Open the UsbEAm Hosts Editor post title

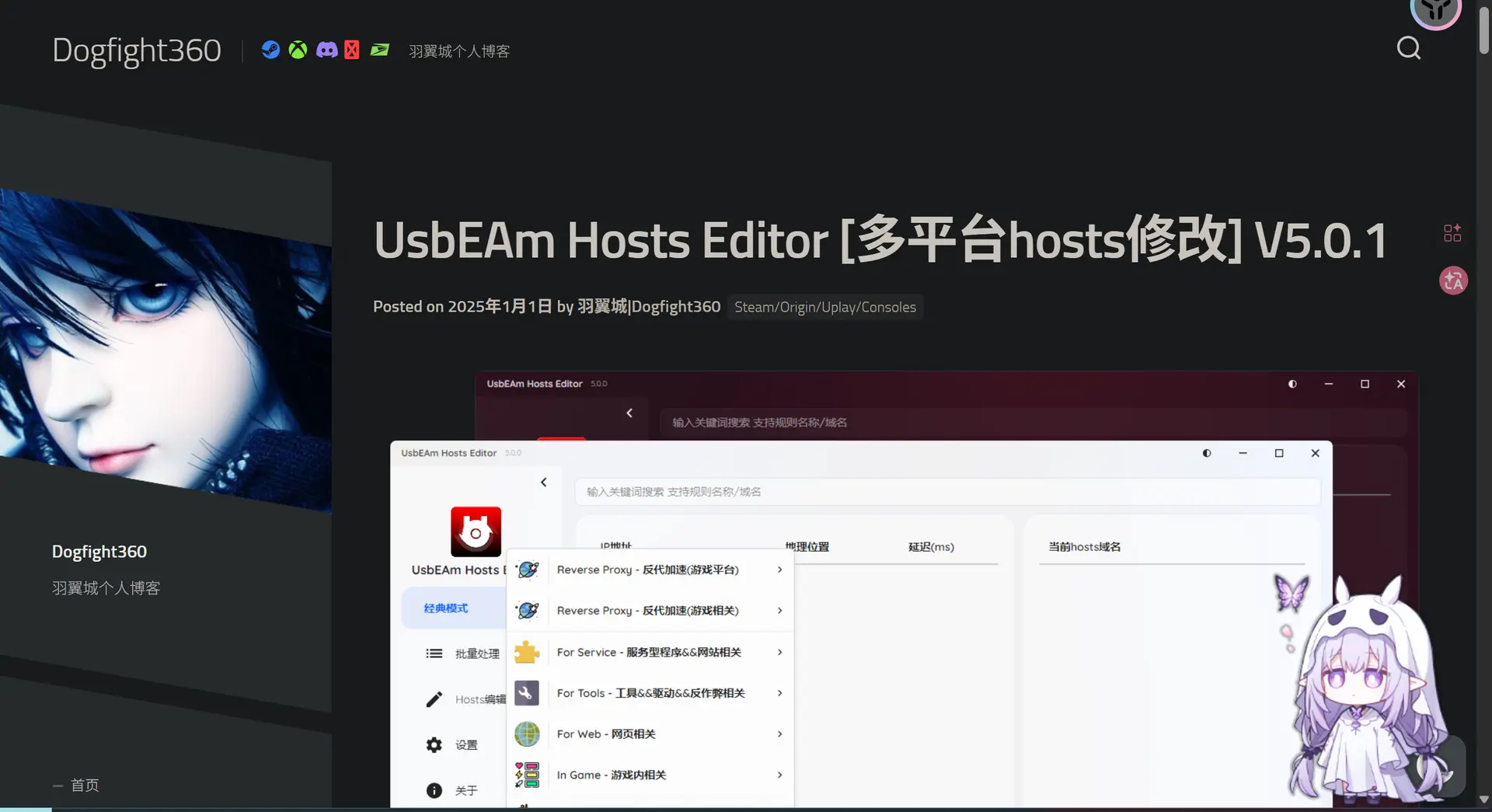[880, 240]
